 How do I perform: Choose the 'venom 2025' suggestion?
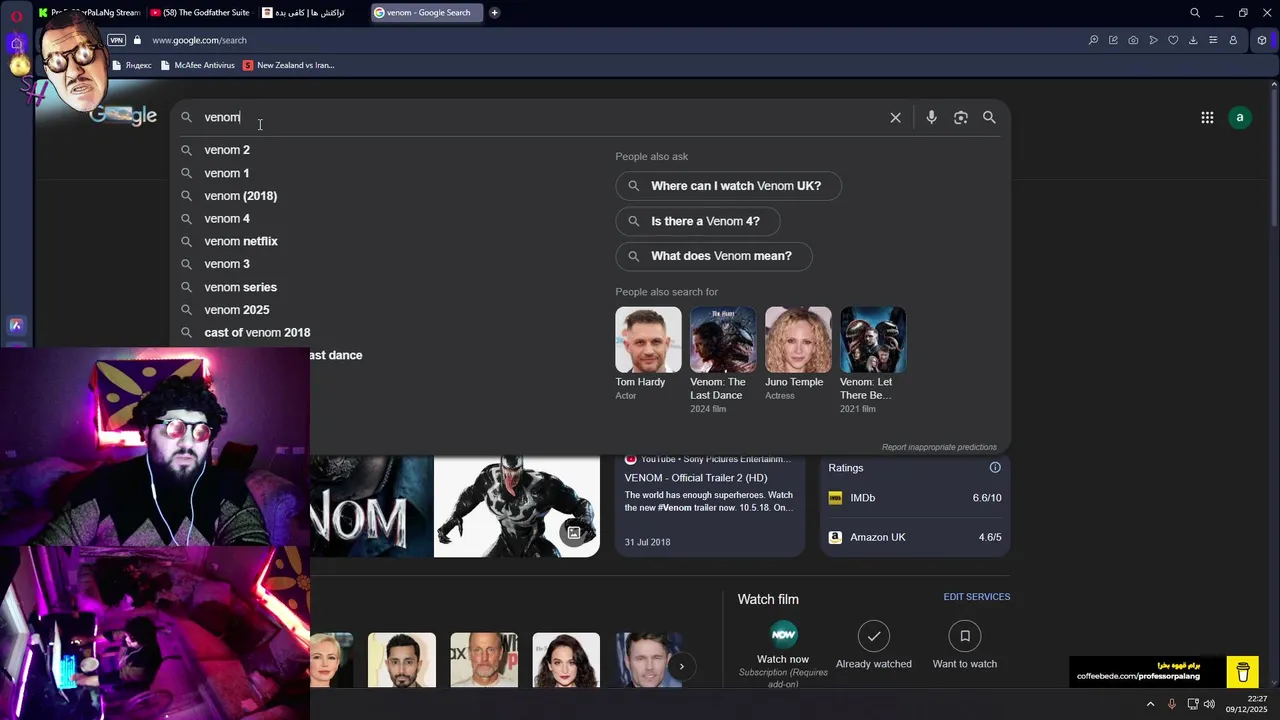[x=237, y=310]
